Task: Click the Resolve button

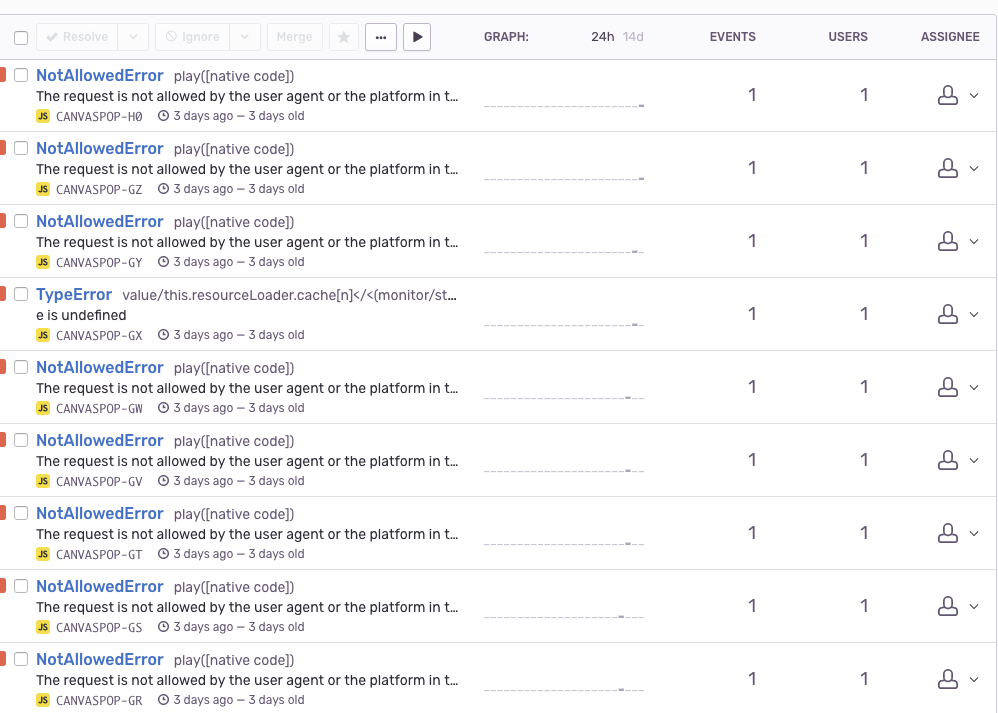Action: coord(77,37)
